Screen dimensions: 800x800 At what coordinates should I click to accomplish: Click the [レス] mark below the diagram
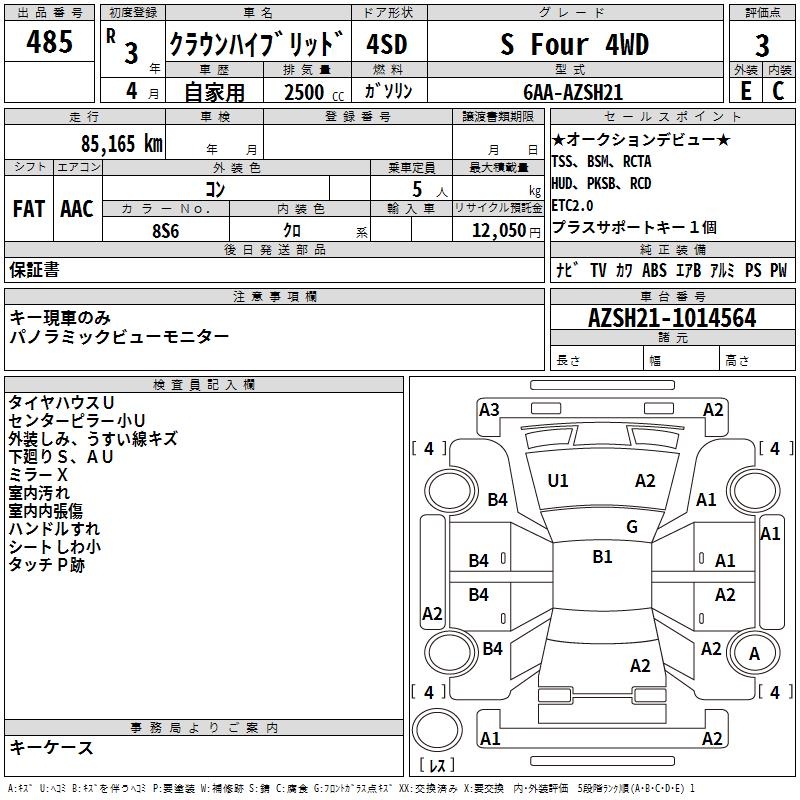pyautogui.click(x=437, y=767)
